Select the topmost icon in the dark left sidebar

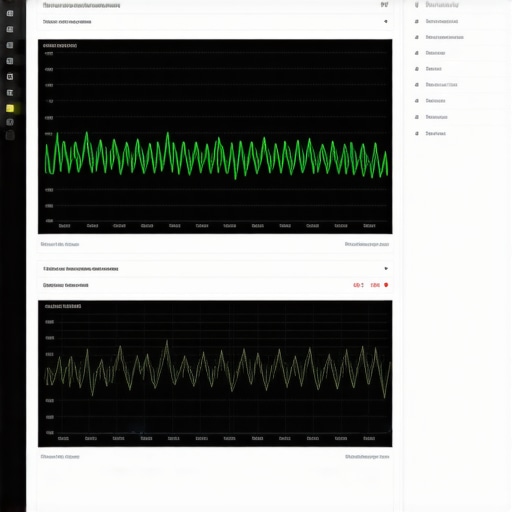(x=10, y=13)
